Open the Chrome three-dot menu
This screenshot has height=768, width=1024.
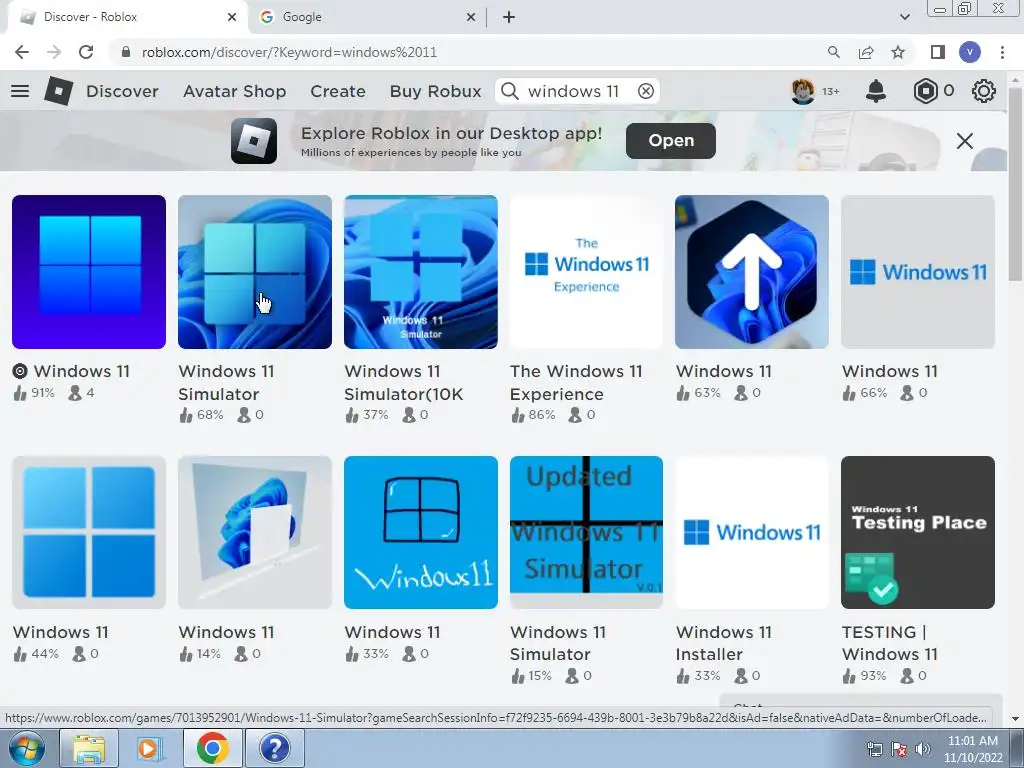click(x=1002, y=52)
